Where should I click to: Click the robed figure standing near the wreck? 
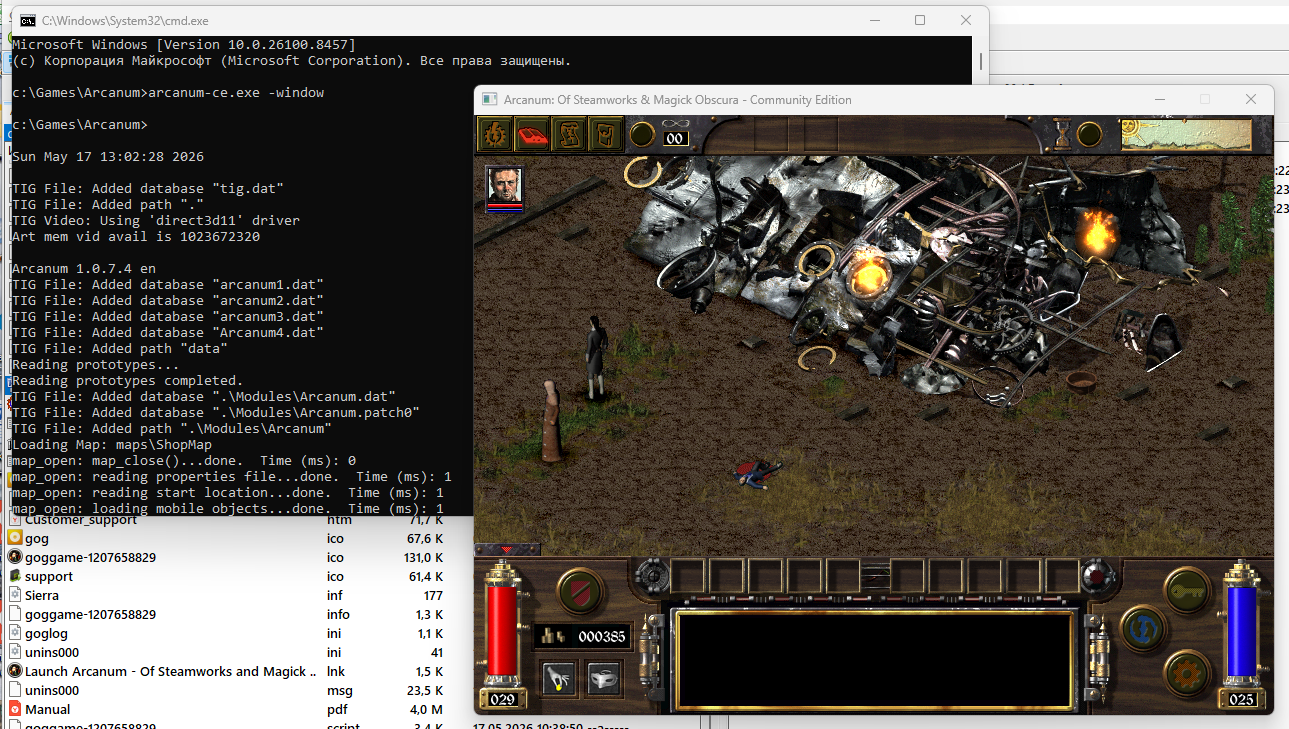552,420
